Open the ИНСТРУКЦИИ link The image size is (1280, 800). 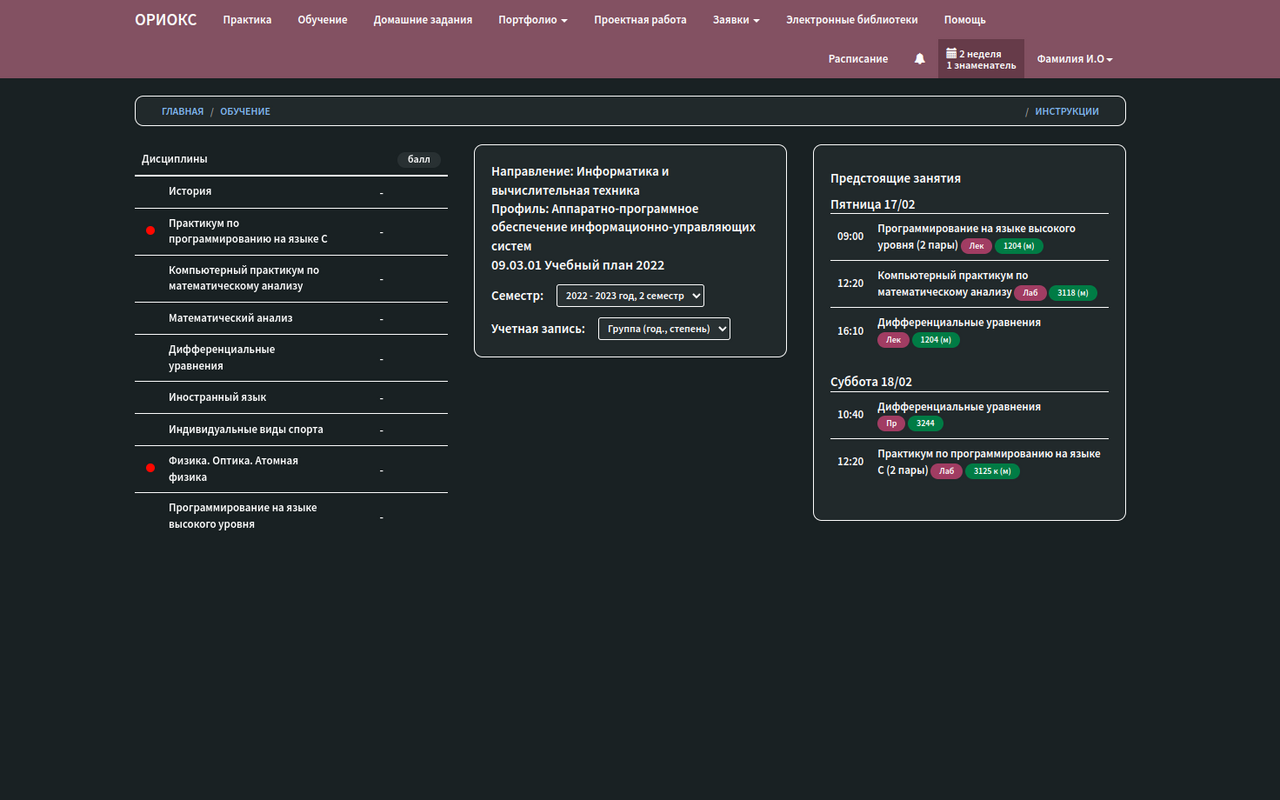click(x=1067, y=111)
